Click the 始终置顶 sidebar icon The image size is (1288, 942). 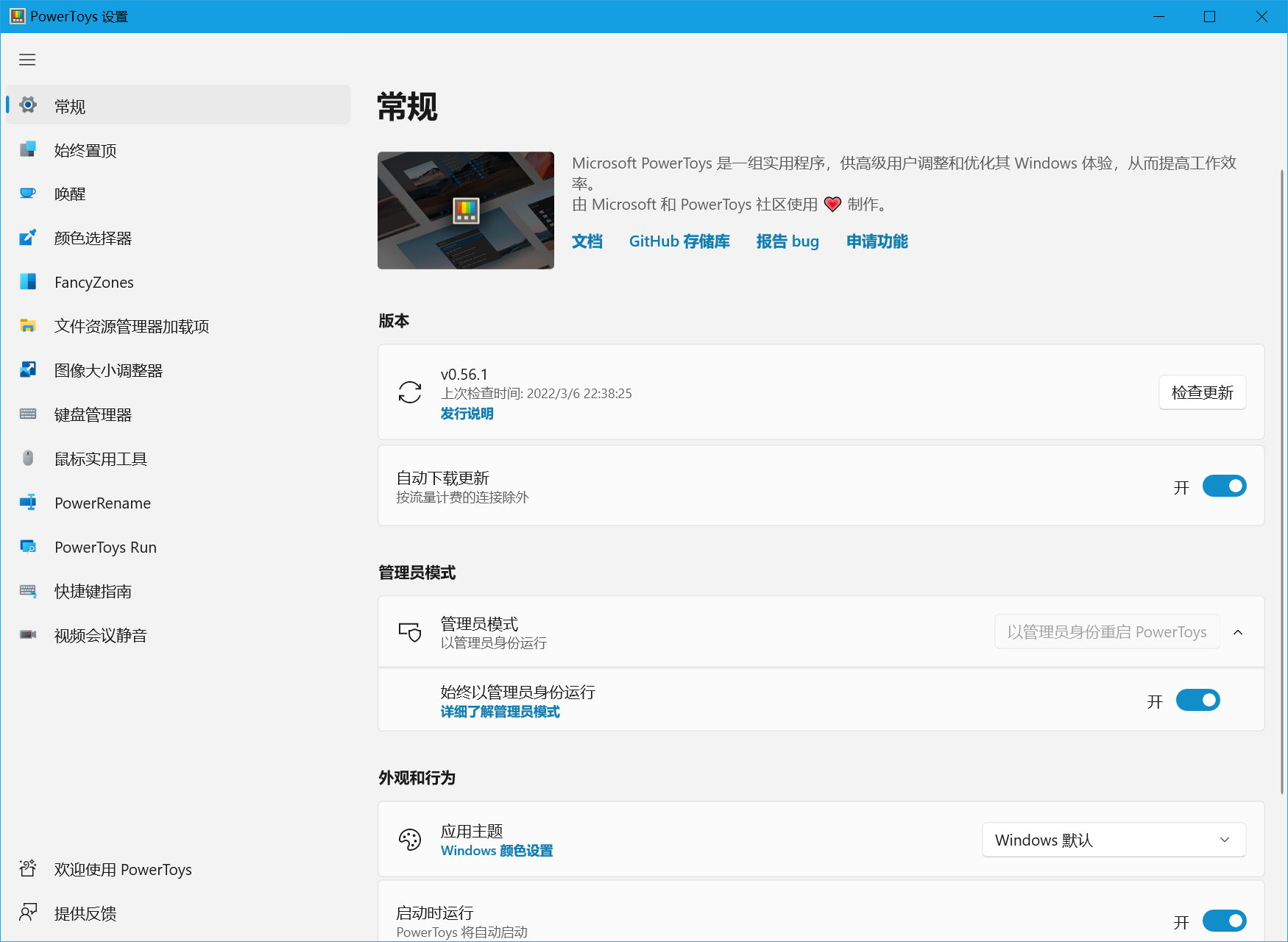[28, 149]
